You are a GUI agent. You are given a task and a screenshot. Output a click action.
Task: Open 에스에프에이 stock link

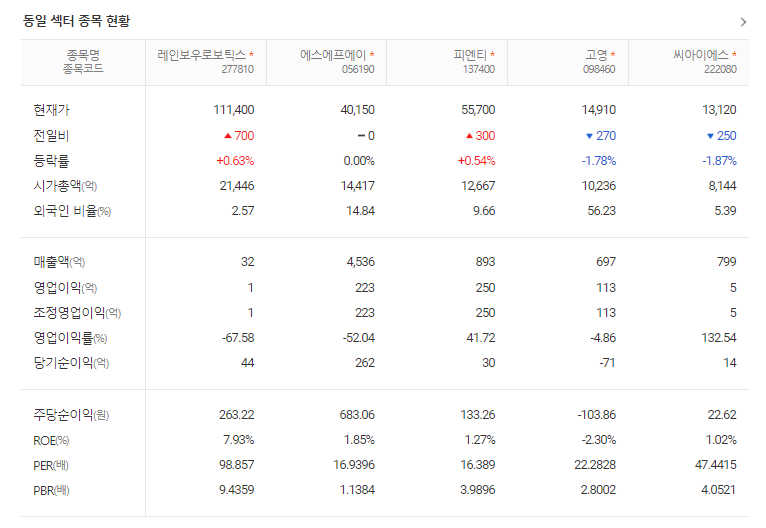click(333, 55)
